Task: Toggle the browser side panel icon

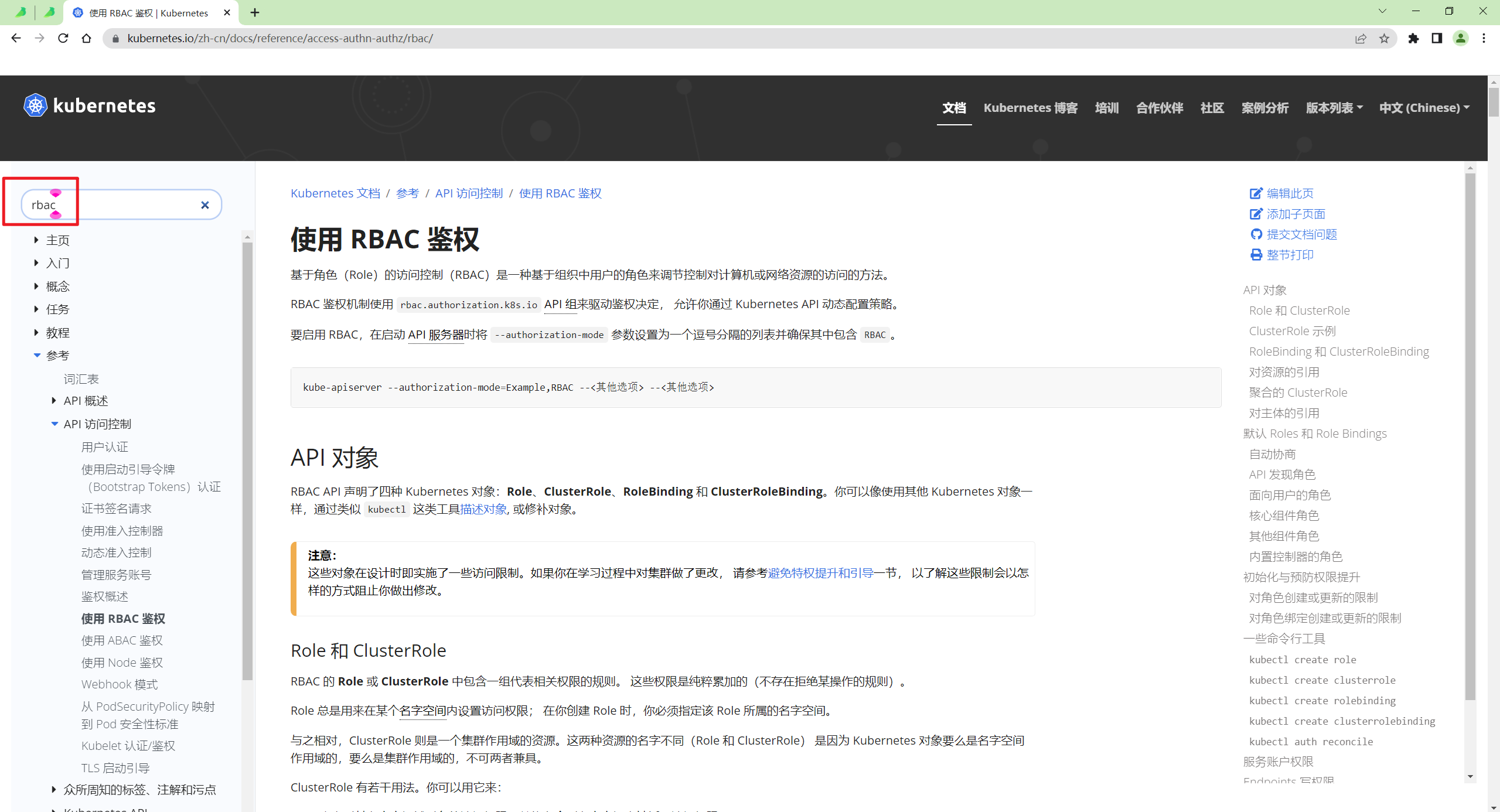Action: [1437, 38]
